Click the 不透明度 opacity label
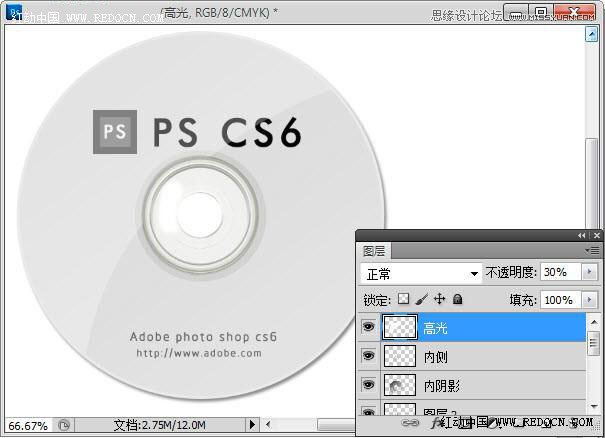The width and height of the screenshot is (605, 438). tap(511, 272)
